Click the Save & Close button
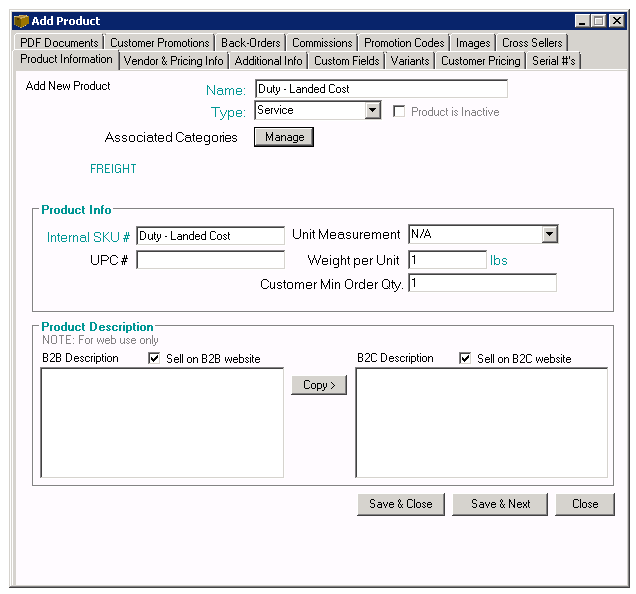 tap(400, 504)
